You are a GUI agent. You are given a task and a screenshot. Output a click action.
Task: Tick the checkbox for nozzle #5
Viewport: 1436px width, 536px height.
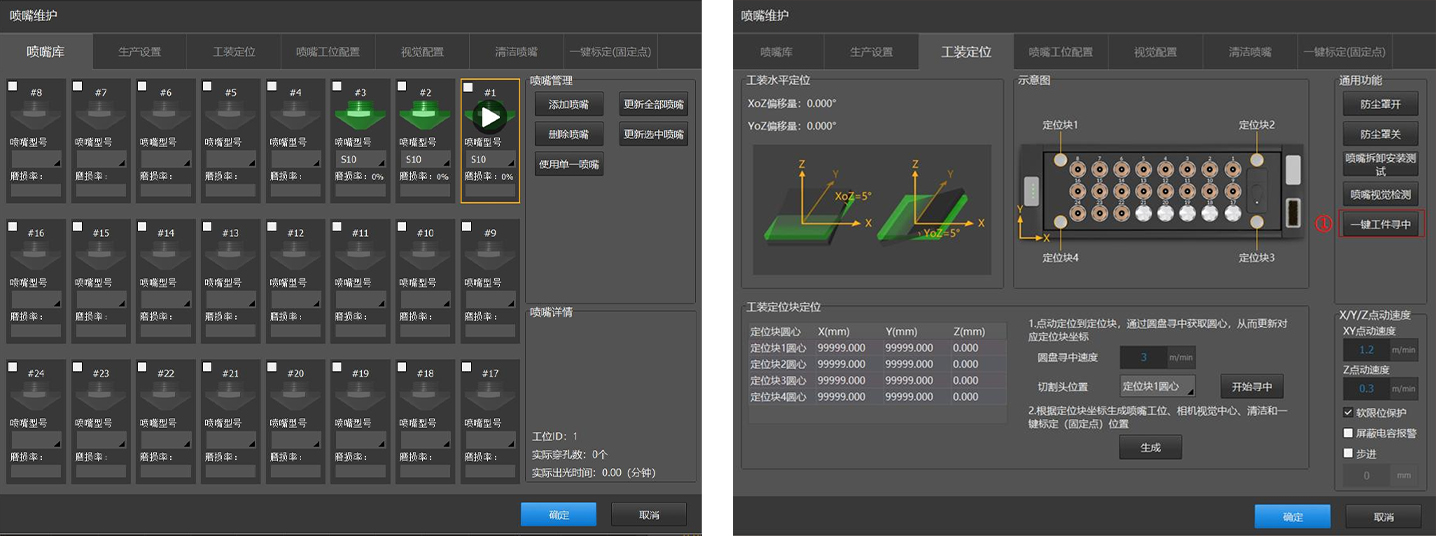pyautogui.click(x=207, y=86)
